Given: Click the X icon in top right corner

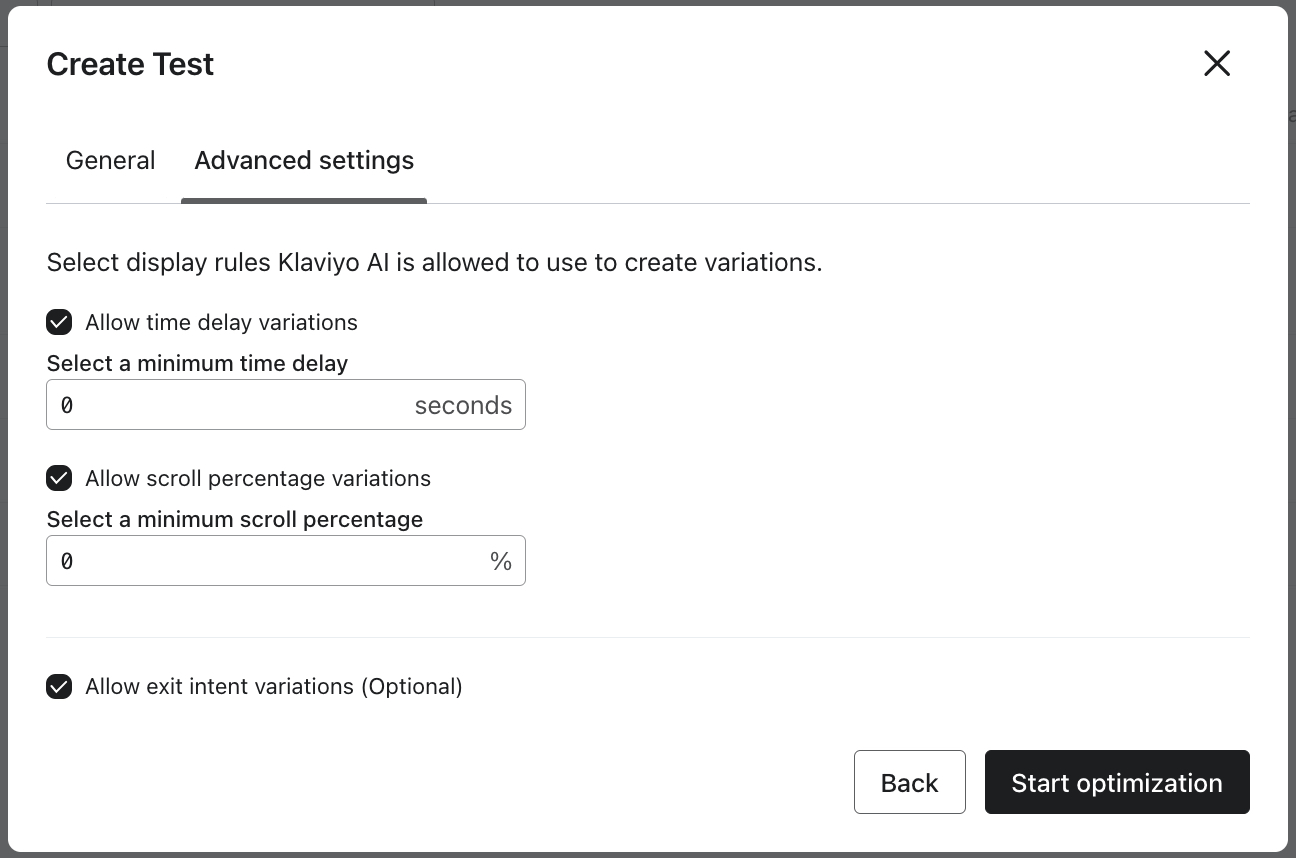Looking at the screenshot, I should point(1217,63).
